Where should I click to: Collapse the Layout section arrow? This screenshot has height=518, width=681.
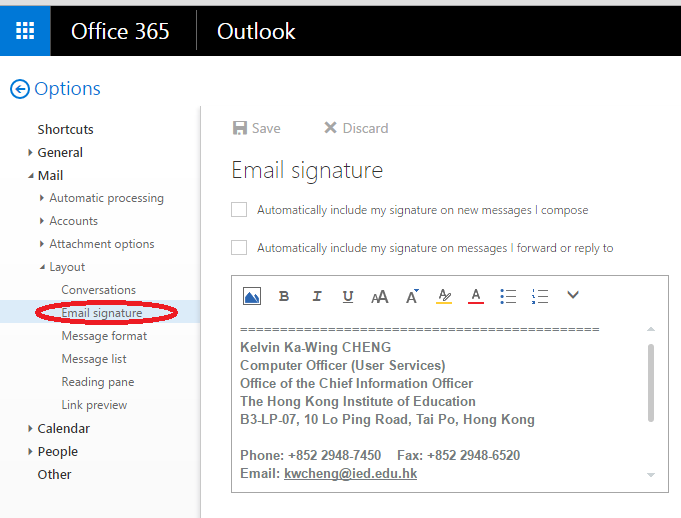tap(42, 267)
